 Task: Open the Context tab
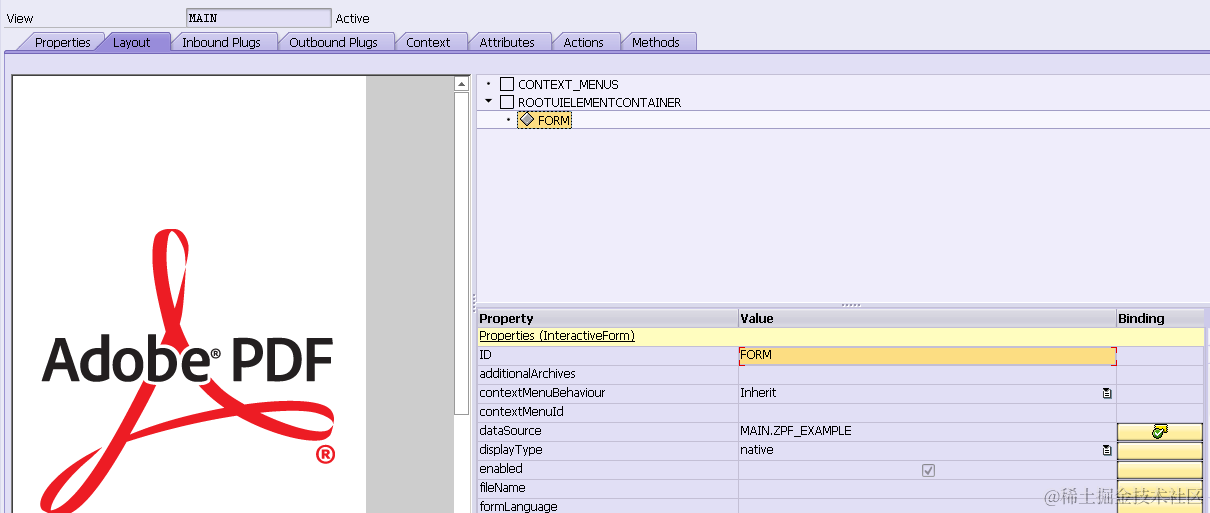pyautogui.click(x=428, y=42)
